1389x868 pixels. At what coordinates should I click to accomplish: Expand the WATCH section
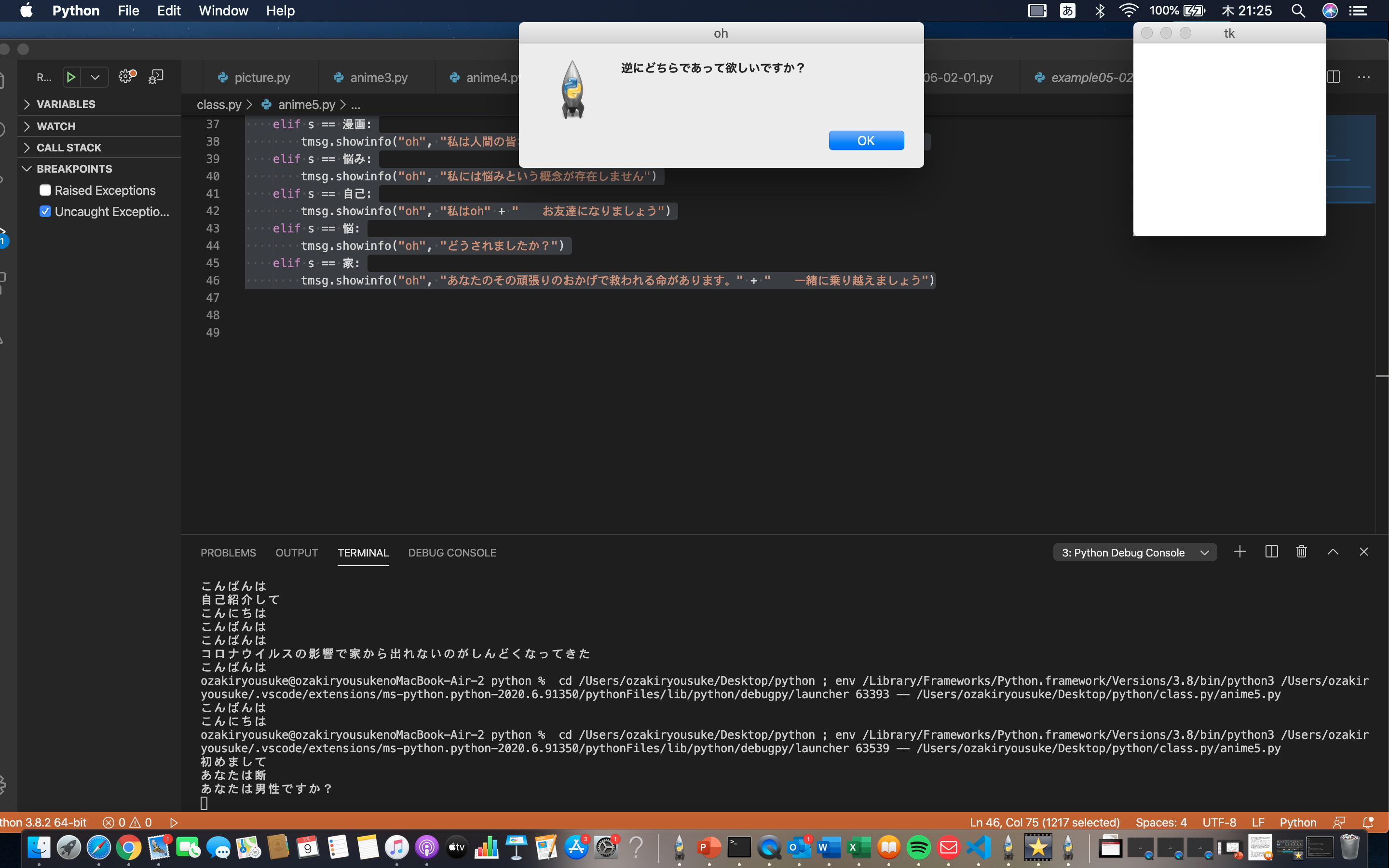tap(56, 126)
